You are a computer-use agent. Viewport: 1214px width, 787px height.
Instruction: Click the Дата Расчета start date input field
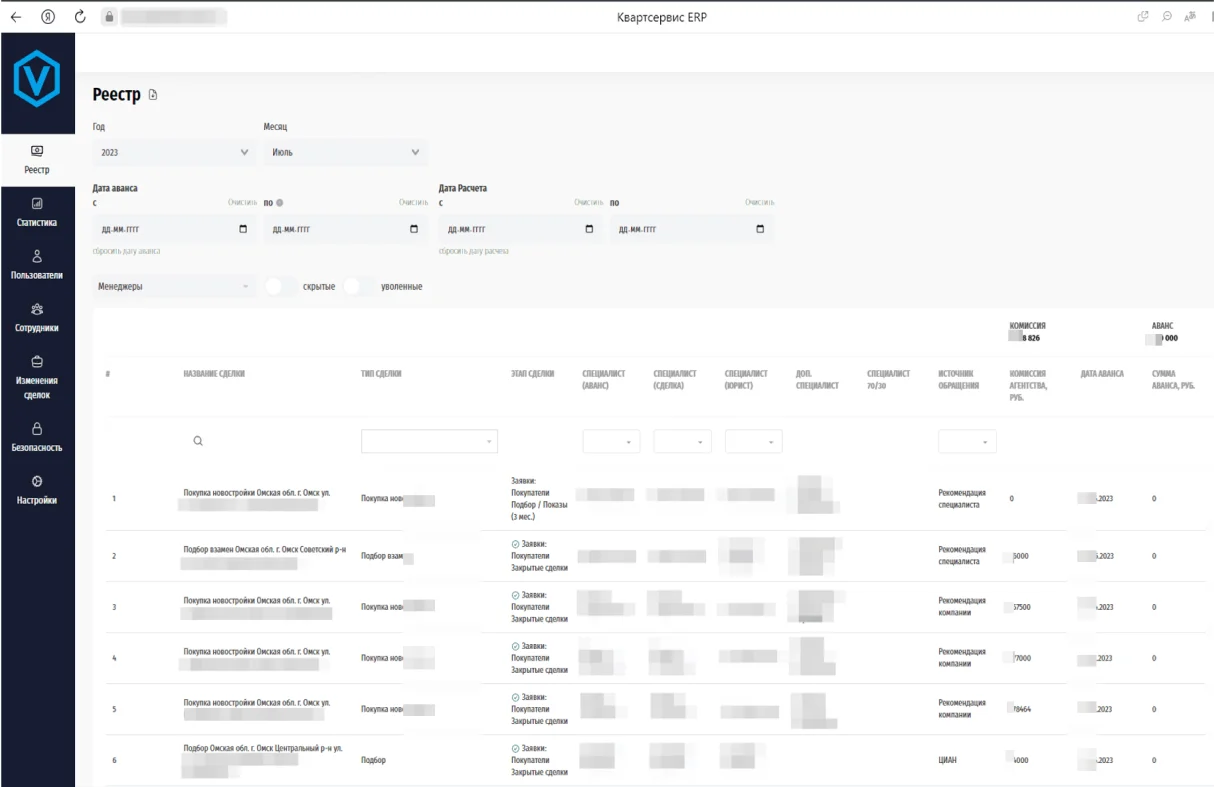tap(510, 229)
